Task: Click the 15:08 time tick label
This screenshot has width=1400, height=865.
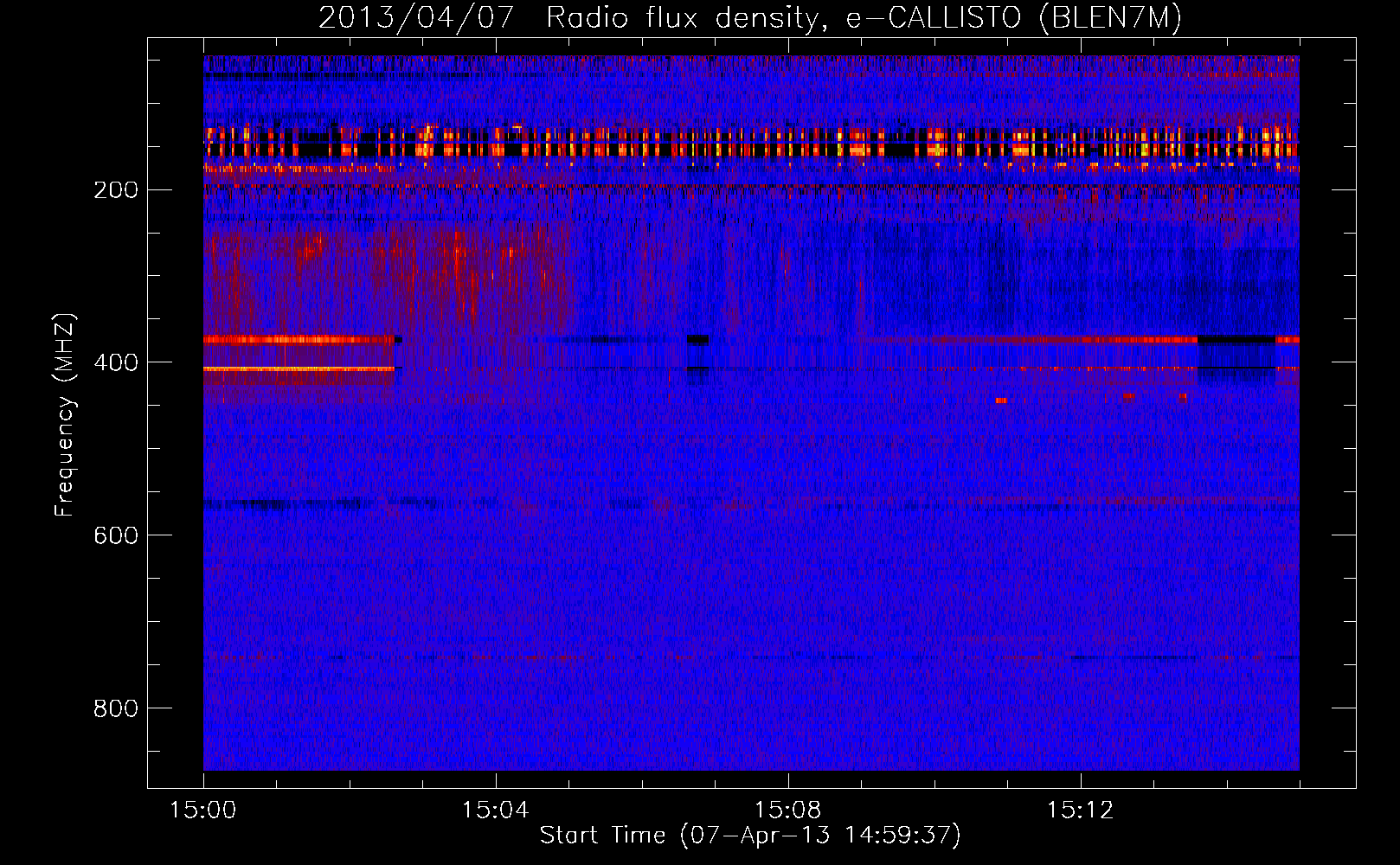Action: 787,811
